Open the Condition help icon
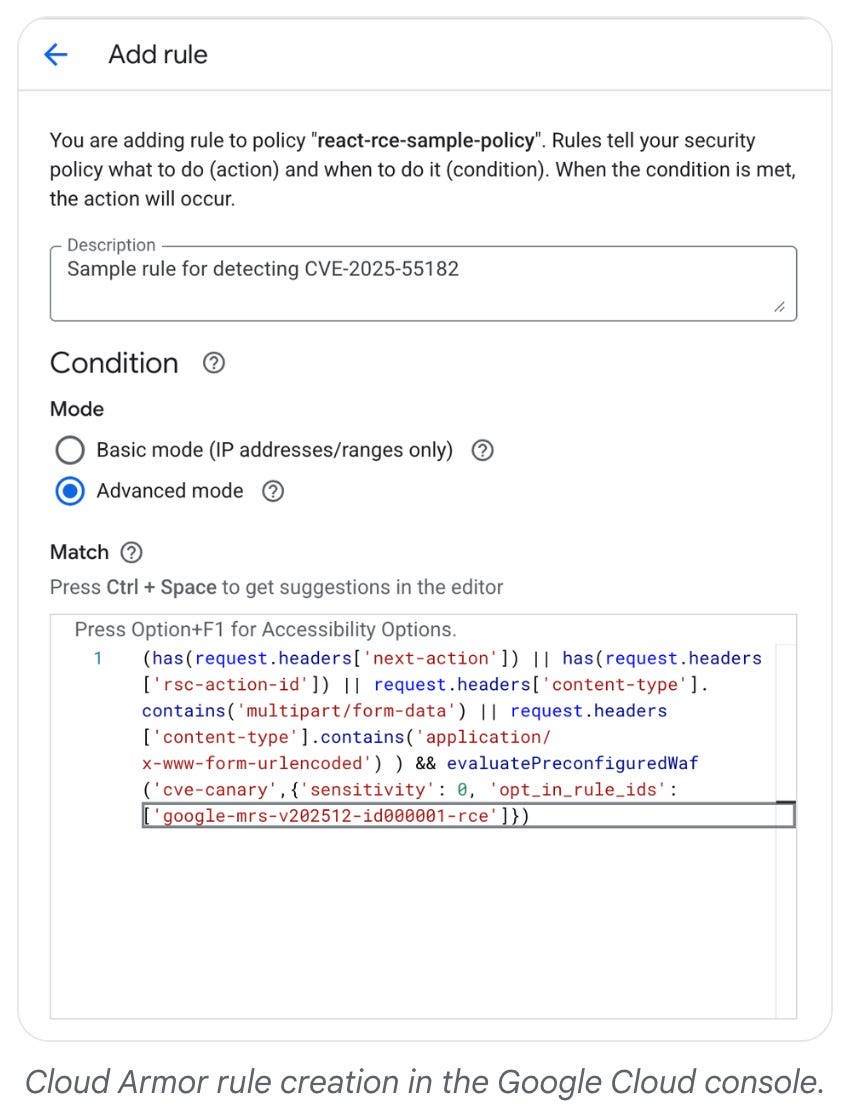The image size is (866, 1114). 214,363
